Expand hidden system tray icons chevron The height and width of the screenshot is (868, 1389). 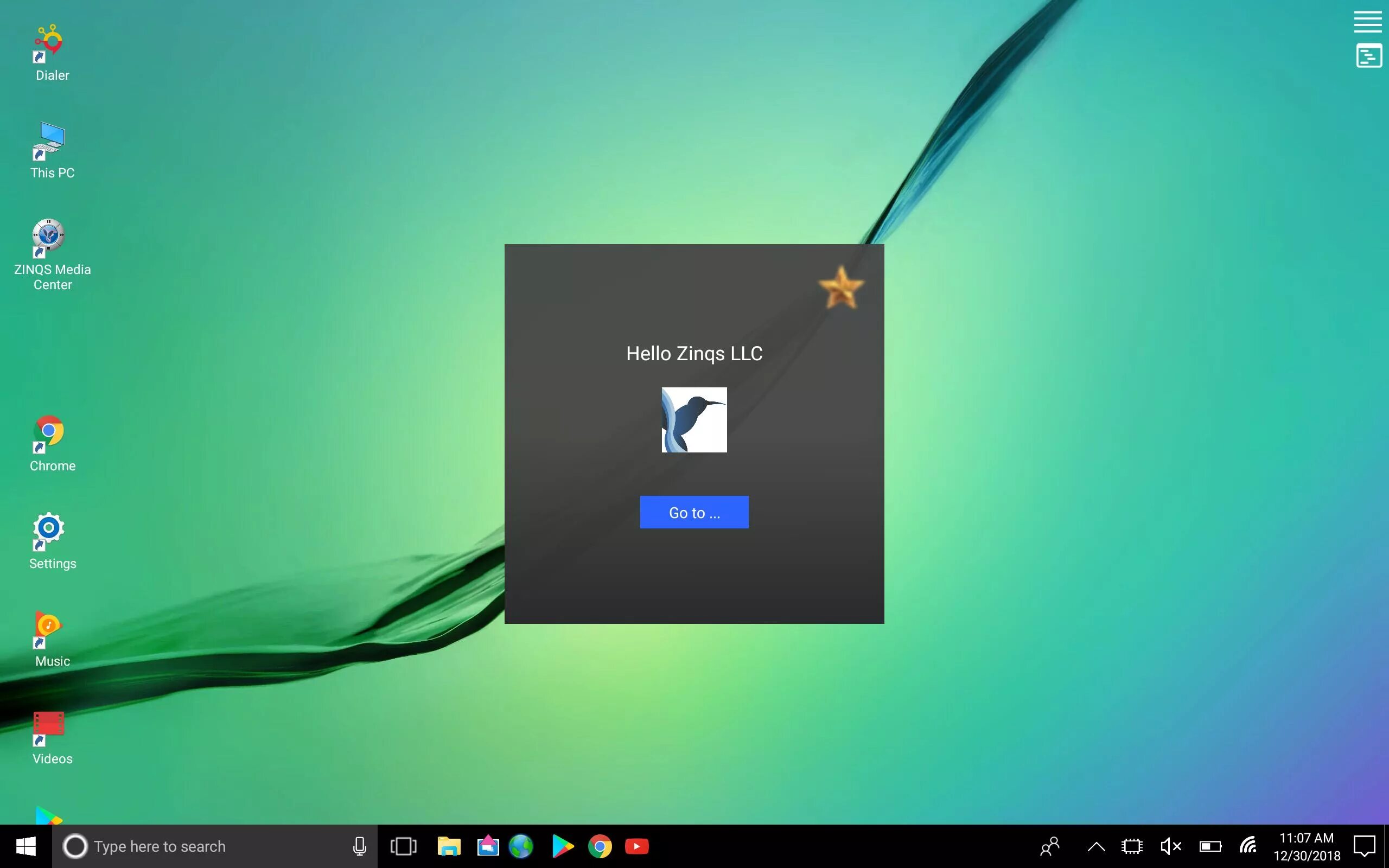1095,846
